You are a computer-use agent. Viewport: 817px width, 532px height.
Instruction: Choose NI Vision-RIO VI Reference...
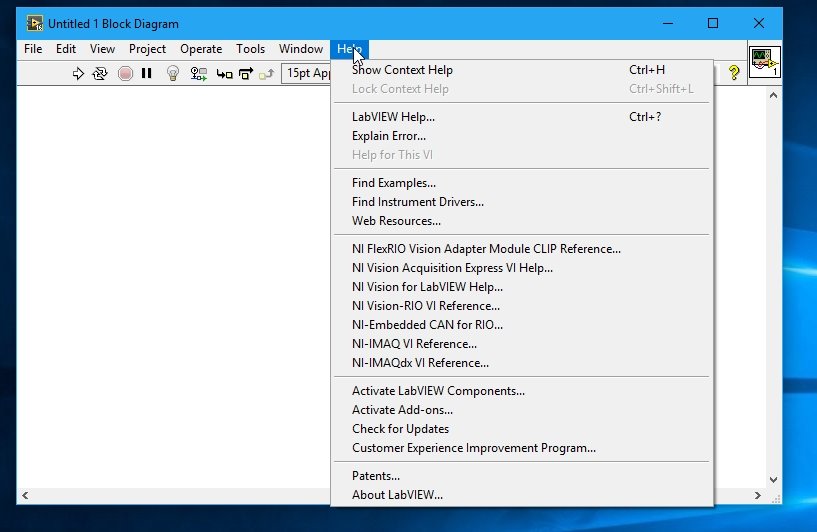(x=522, y=306)
